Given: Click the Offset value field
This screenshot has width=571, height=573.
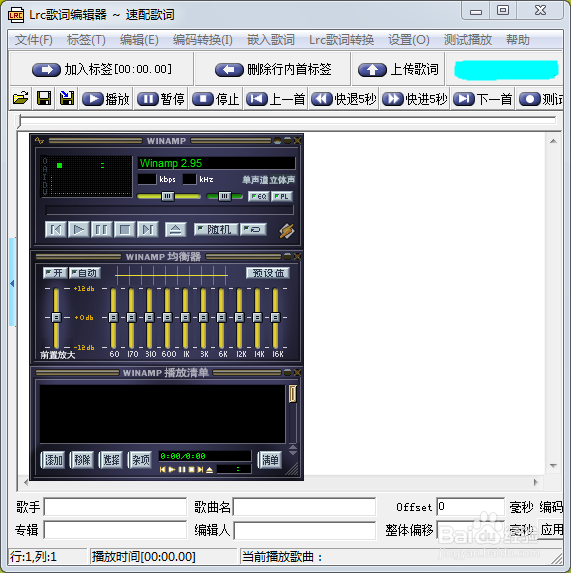Looking at the screenshot, I should coord(471,507).
